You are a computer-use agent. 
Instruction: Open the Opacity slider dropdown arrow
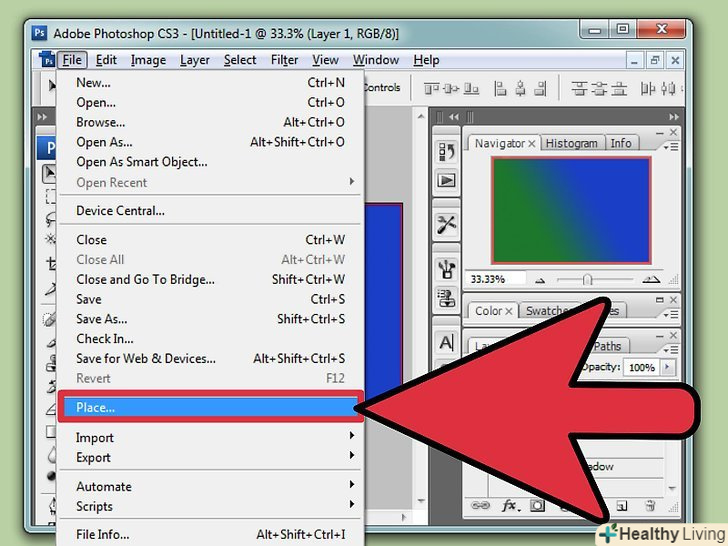(x=668, y=367)
